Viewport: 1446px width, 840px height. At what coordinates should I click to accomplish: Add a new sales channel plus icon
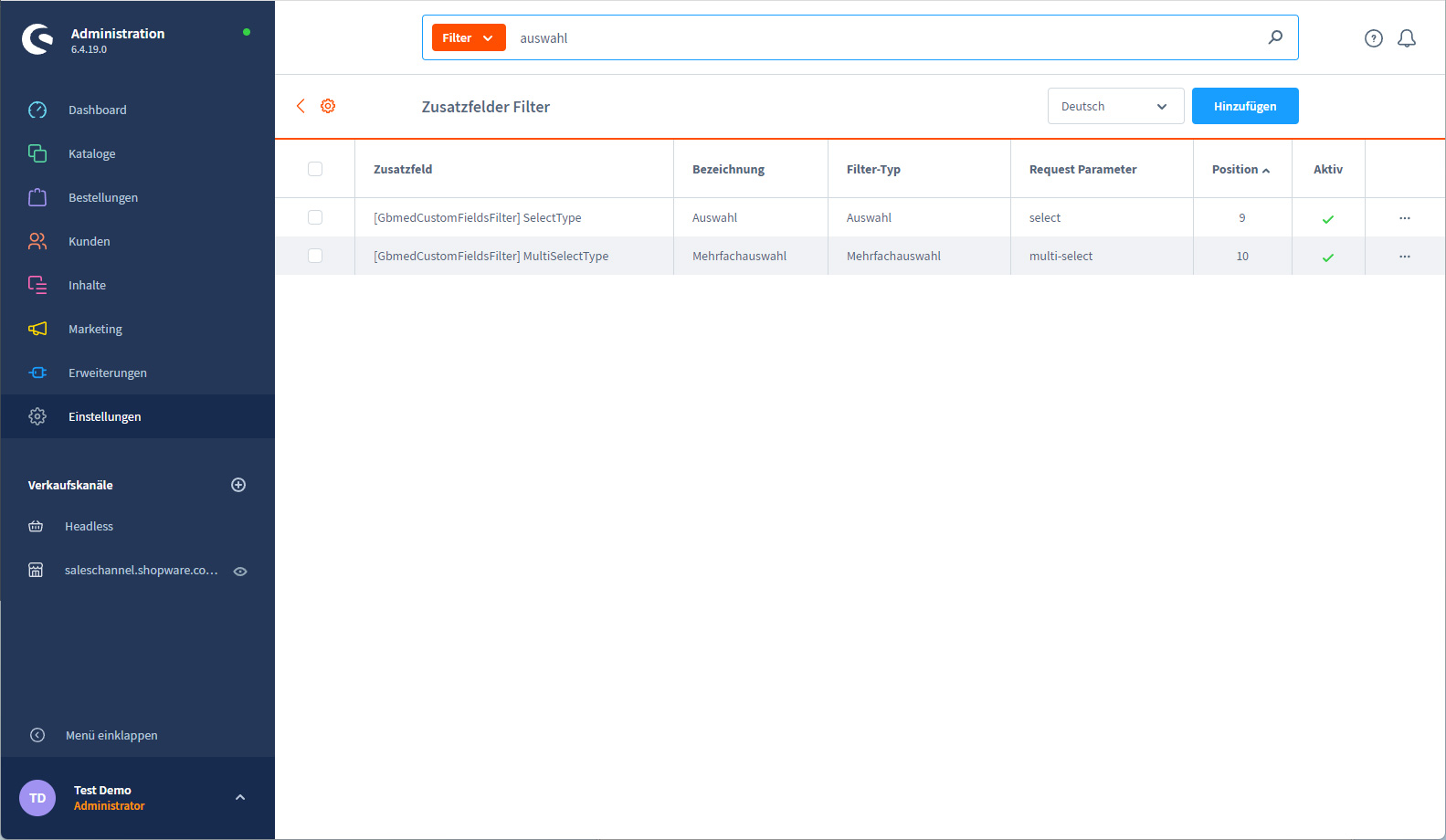[x=238, y=485]
